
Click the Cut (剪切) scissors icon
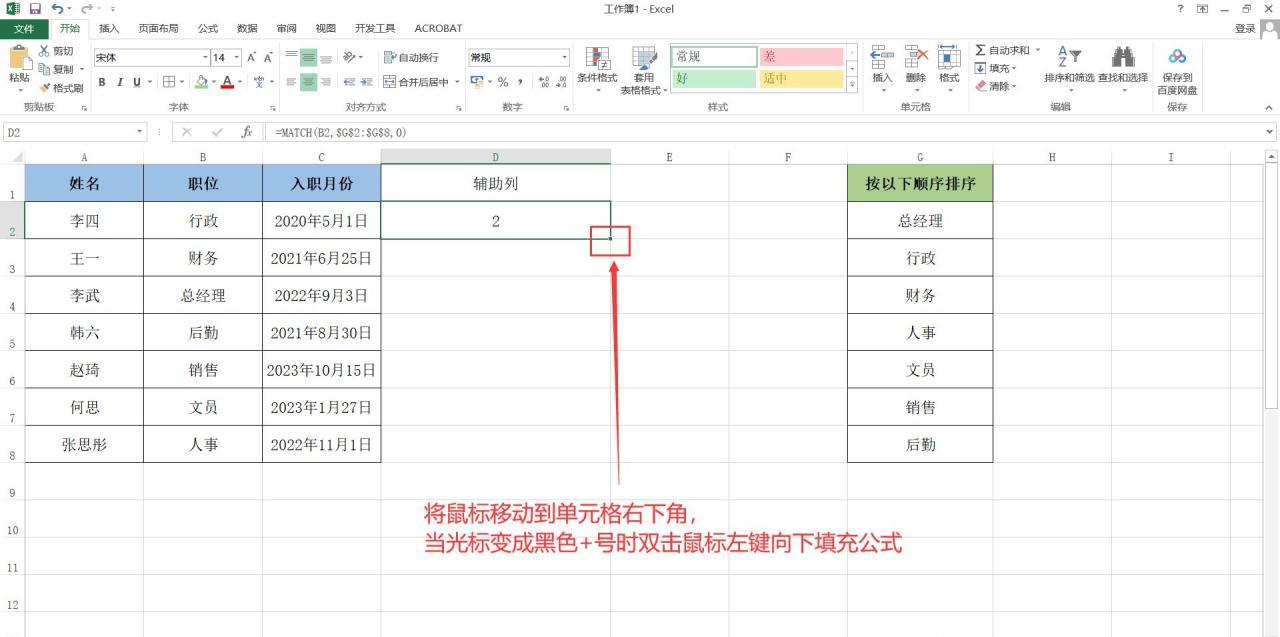tap(45, 51)
